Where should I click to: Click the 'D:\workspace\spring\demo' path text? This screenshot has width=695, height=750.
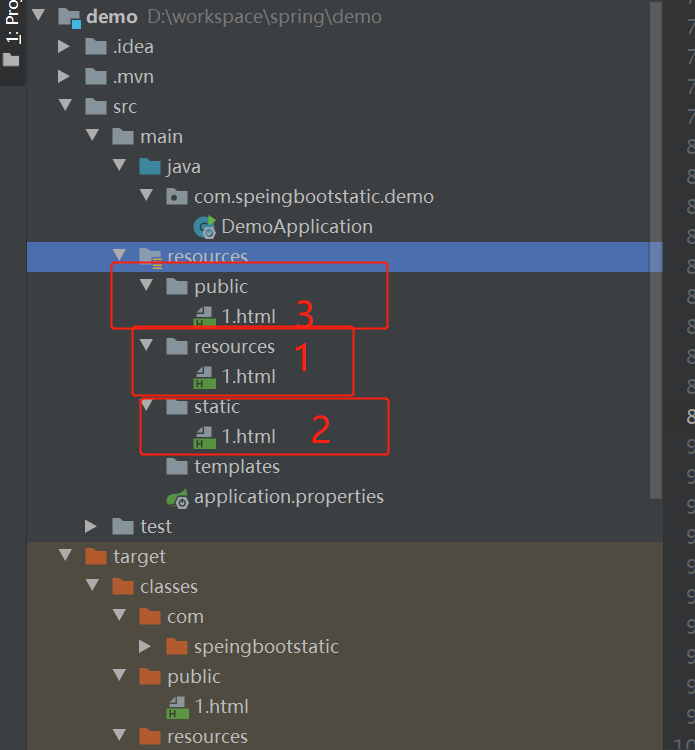coord(265,17)
